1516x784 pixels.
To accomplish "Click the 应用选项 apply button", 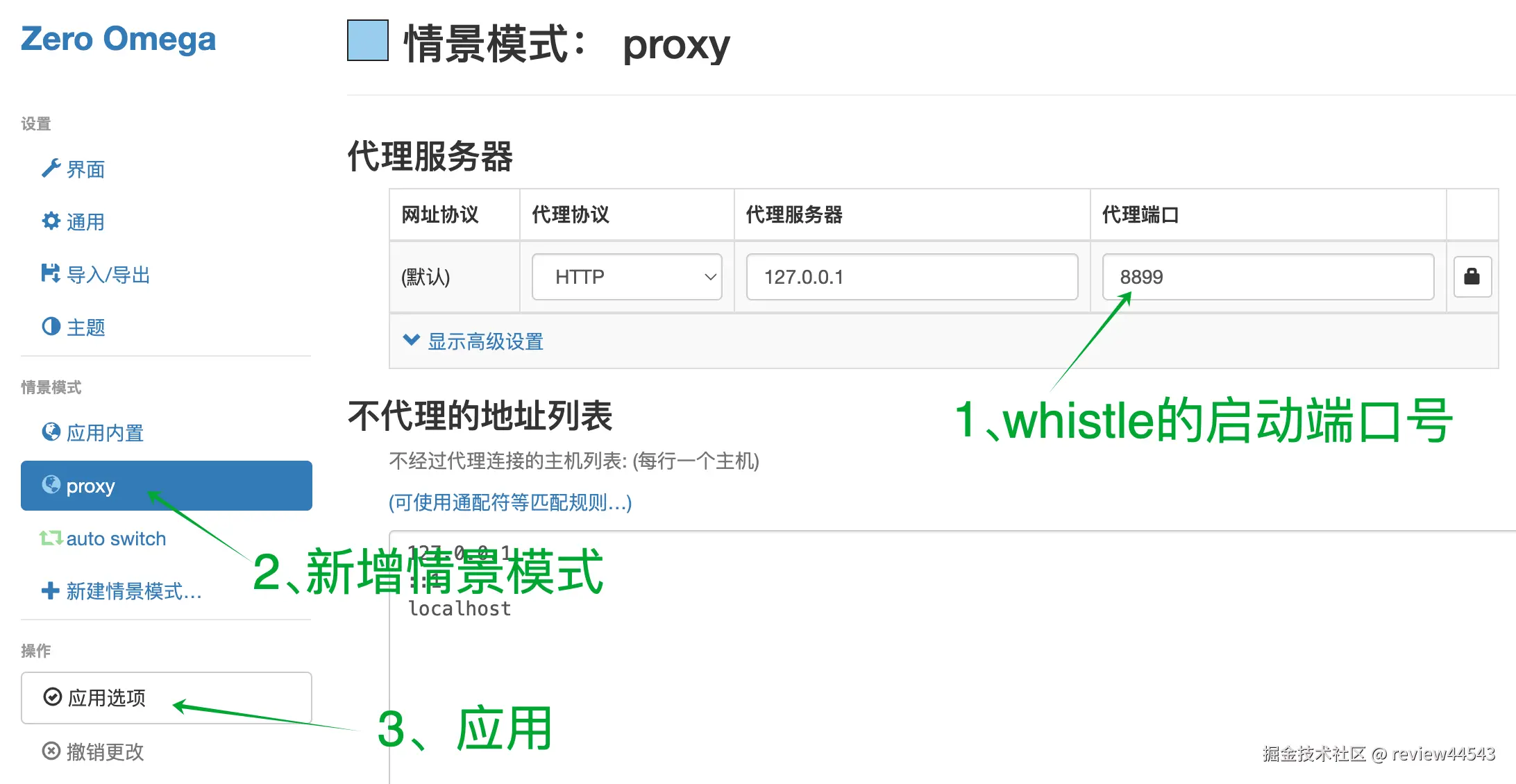I will [x=167, y=697].
